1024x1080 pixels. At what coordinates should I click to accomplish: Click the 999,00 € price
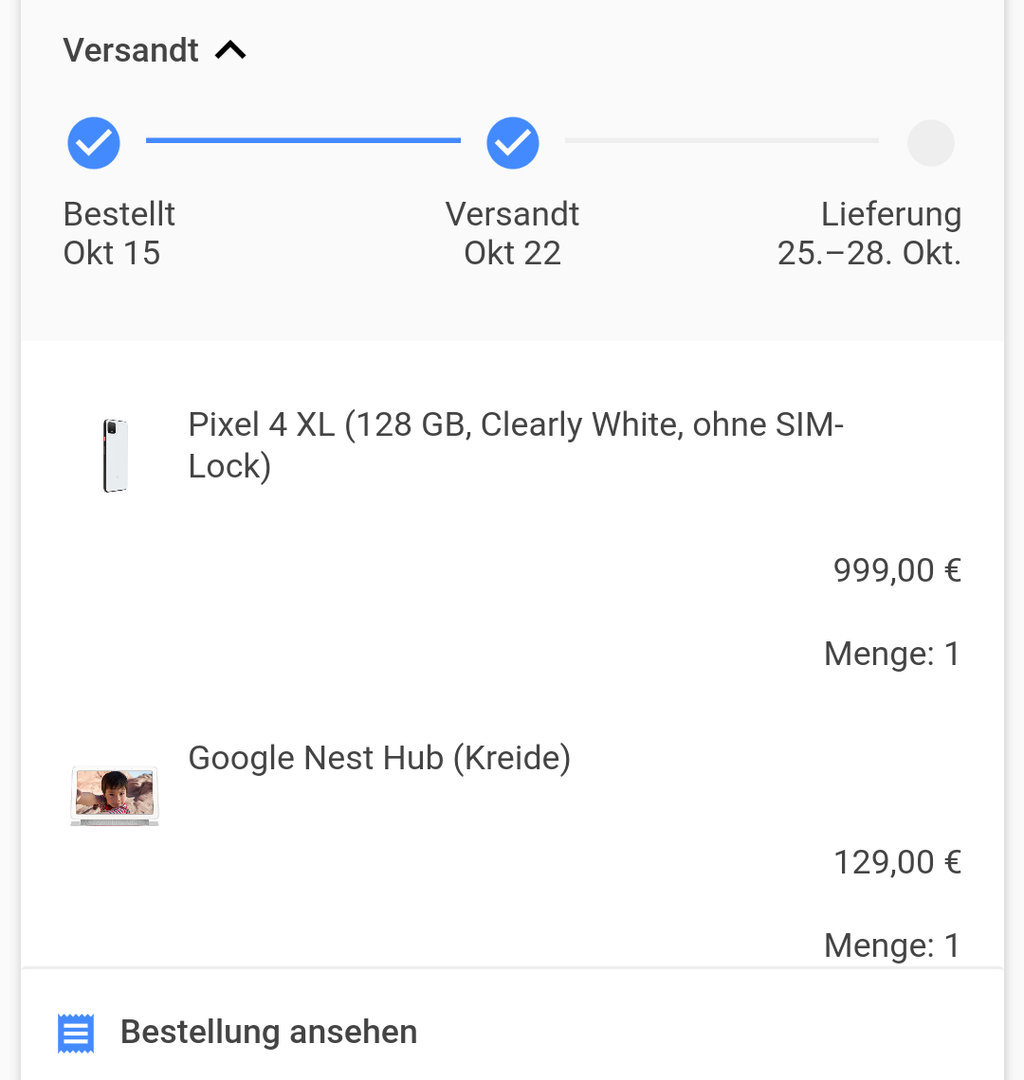tap(897, 570)
